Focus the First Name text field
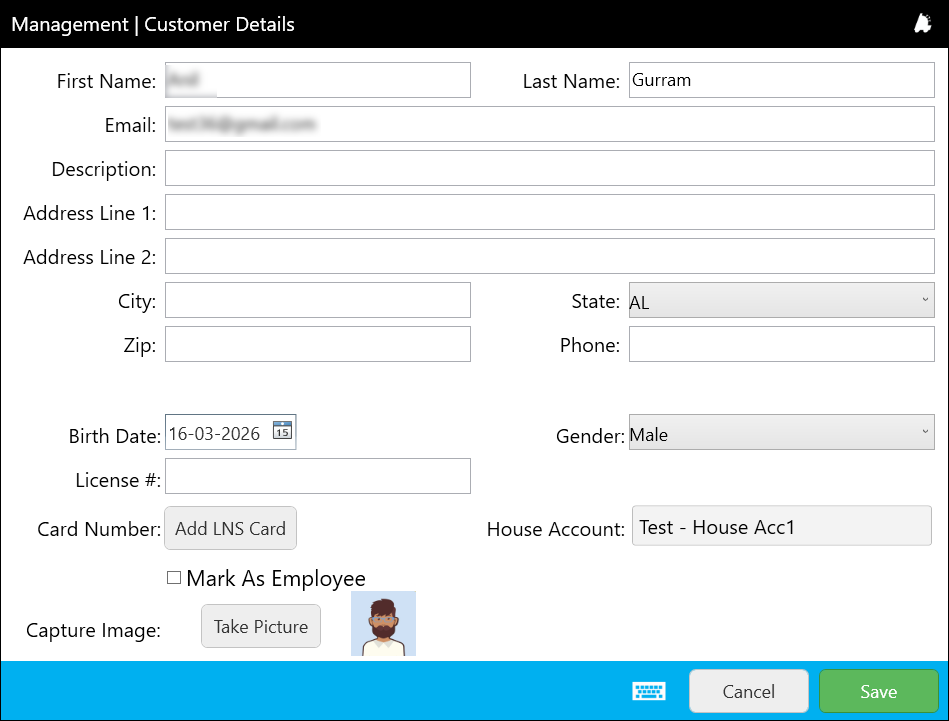 317,80
